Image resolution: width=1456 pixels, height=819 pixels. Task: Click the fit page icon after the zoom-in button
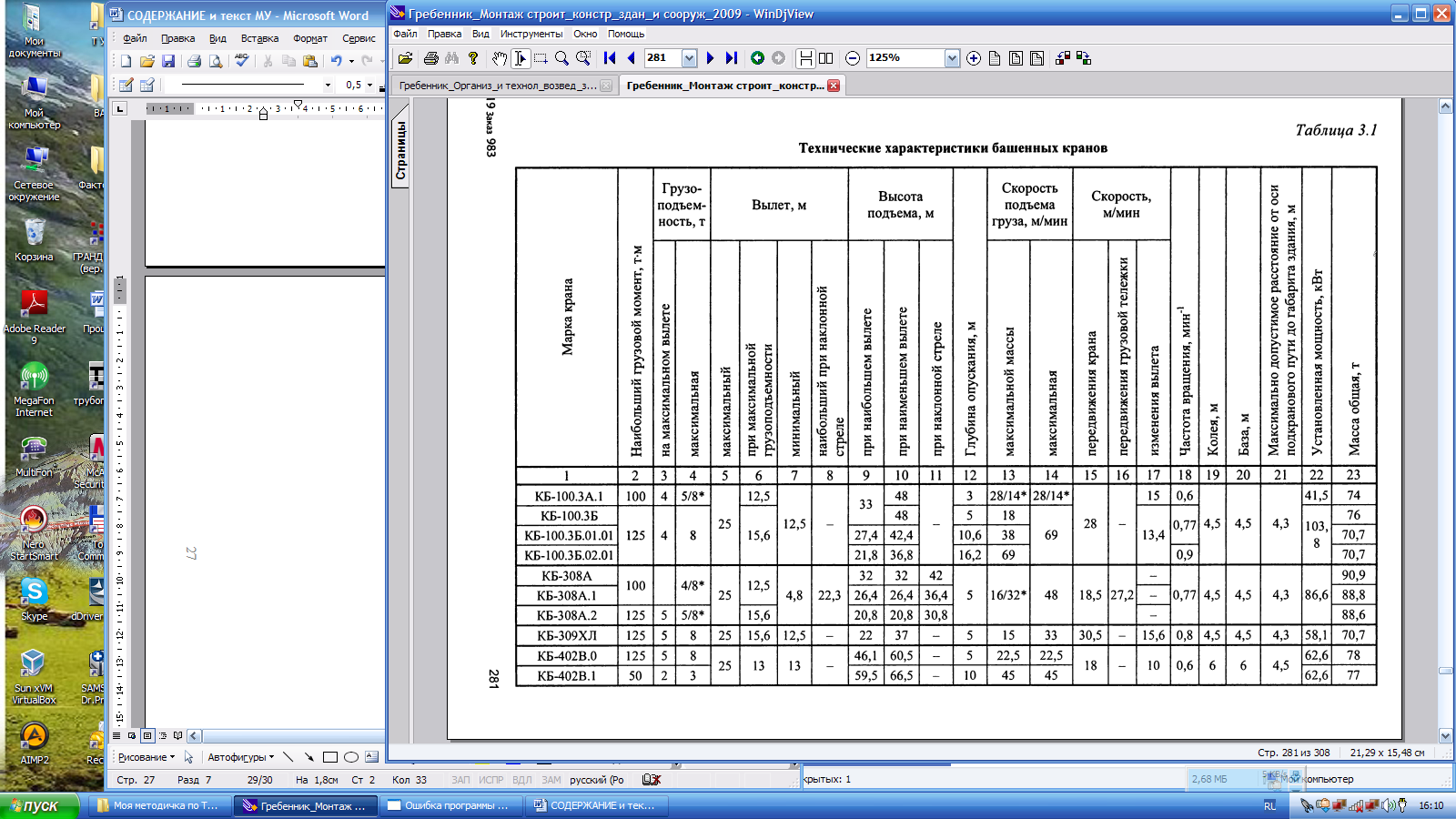click(x=995, y=58)
